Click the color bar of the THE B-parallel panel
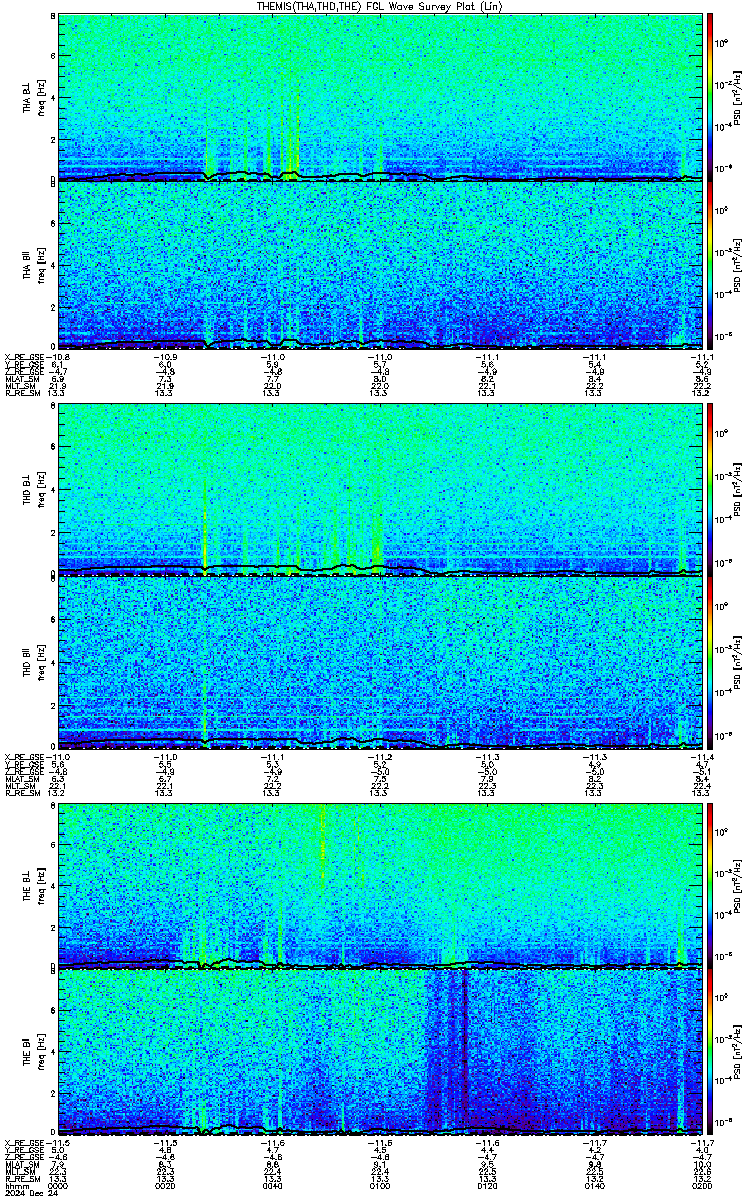This screenshot has height=1200, width=750. pos(709,1051)
